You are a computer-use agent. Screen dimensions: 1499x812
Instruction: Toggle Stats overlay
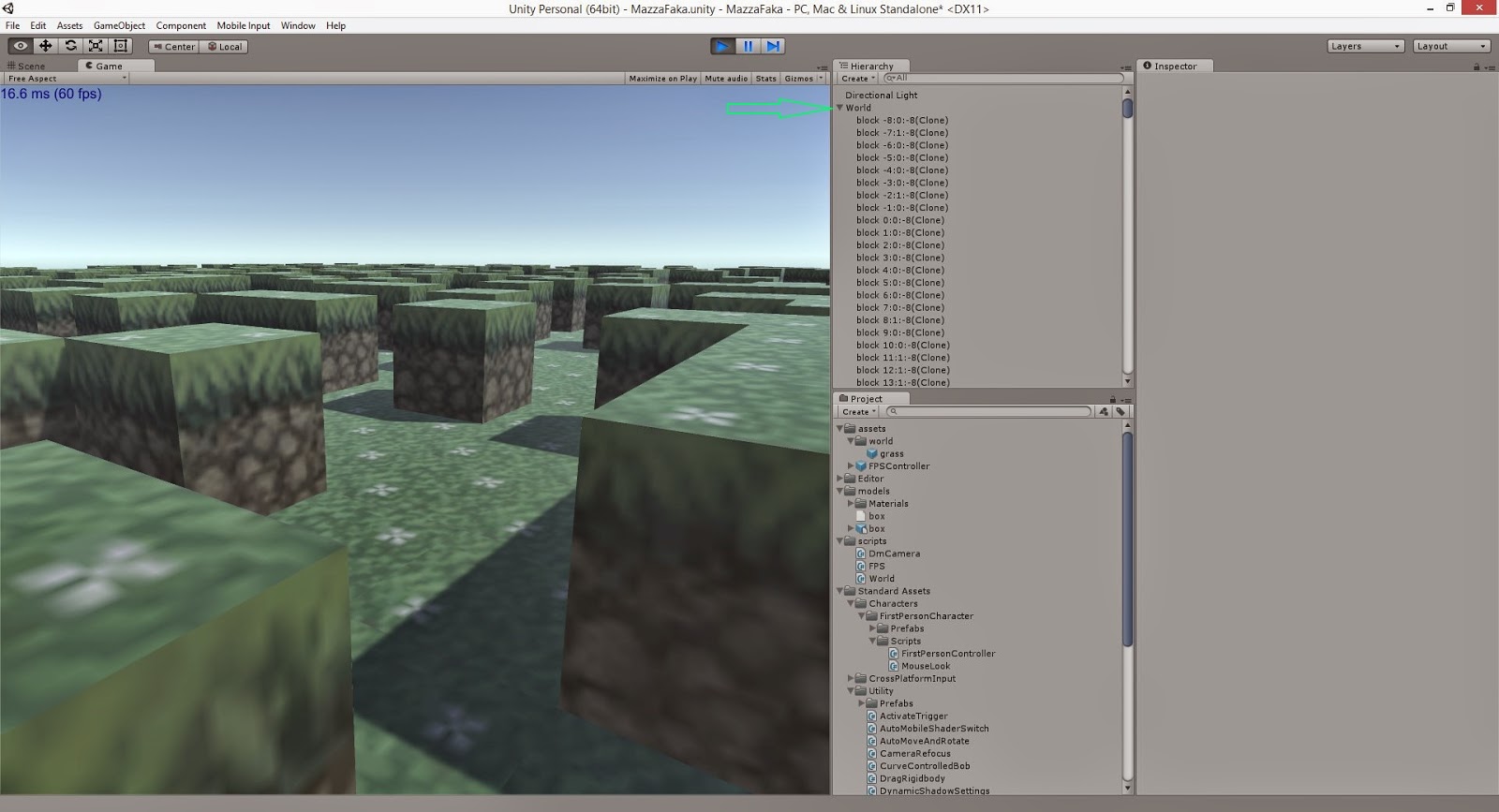[765, 79]
